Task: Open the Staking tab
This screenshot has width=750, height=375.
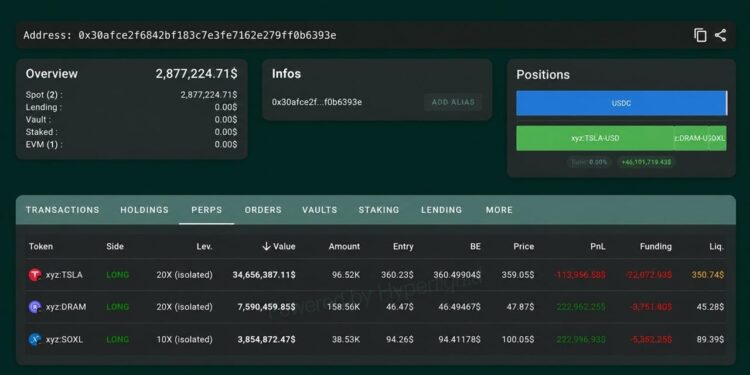Action: [379, 210]
